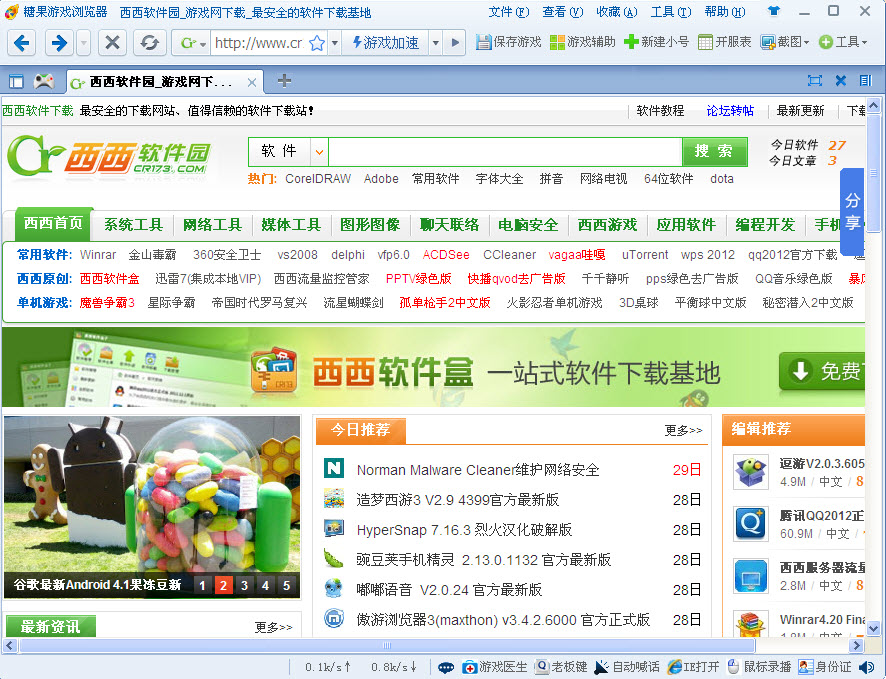This screenshot has width=886, height=679.
Task: Switch slideshow to slide 3
Action: (244, 585)
